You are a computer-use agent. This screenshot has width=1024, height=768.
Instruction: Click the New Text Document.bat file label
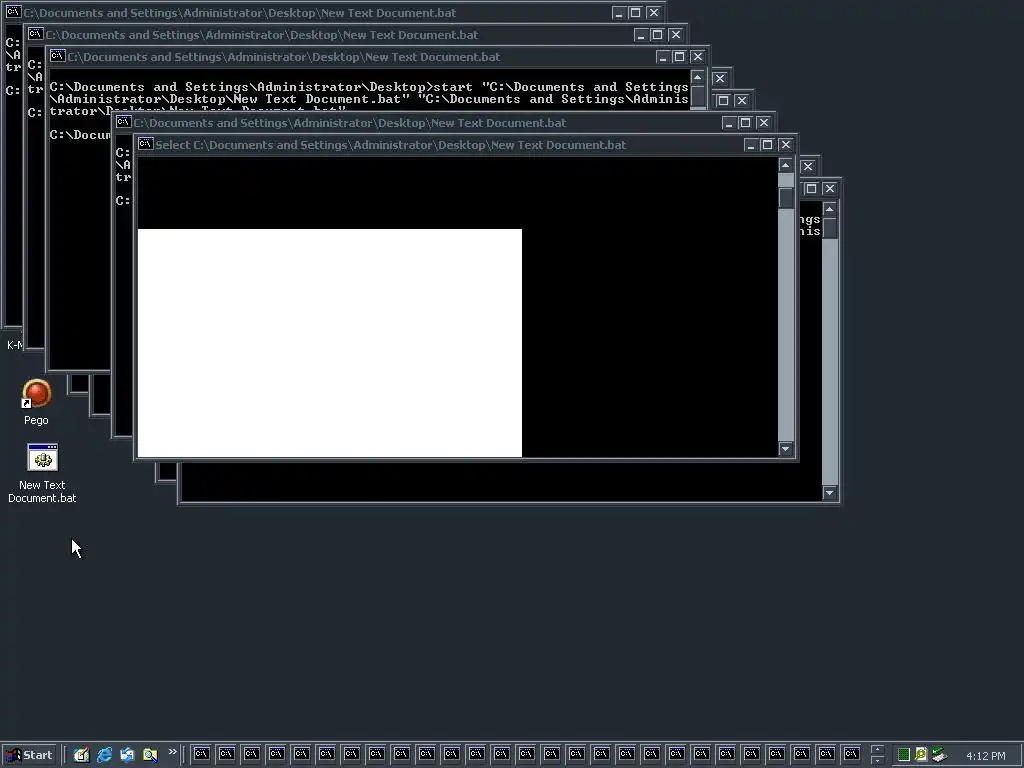(42, 492)
